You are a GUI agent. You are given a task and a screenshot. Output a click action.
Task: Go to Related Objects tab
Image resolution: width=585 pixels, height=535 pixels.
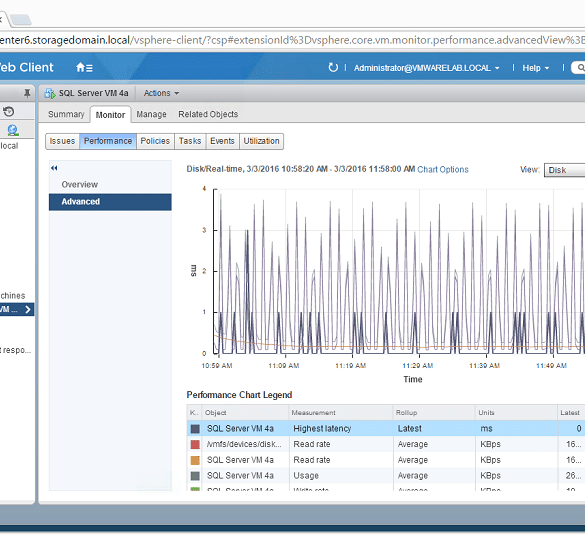pyautogui.click(x=208, y=114)
